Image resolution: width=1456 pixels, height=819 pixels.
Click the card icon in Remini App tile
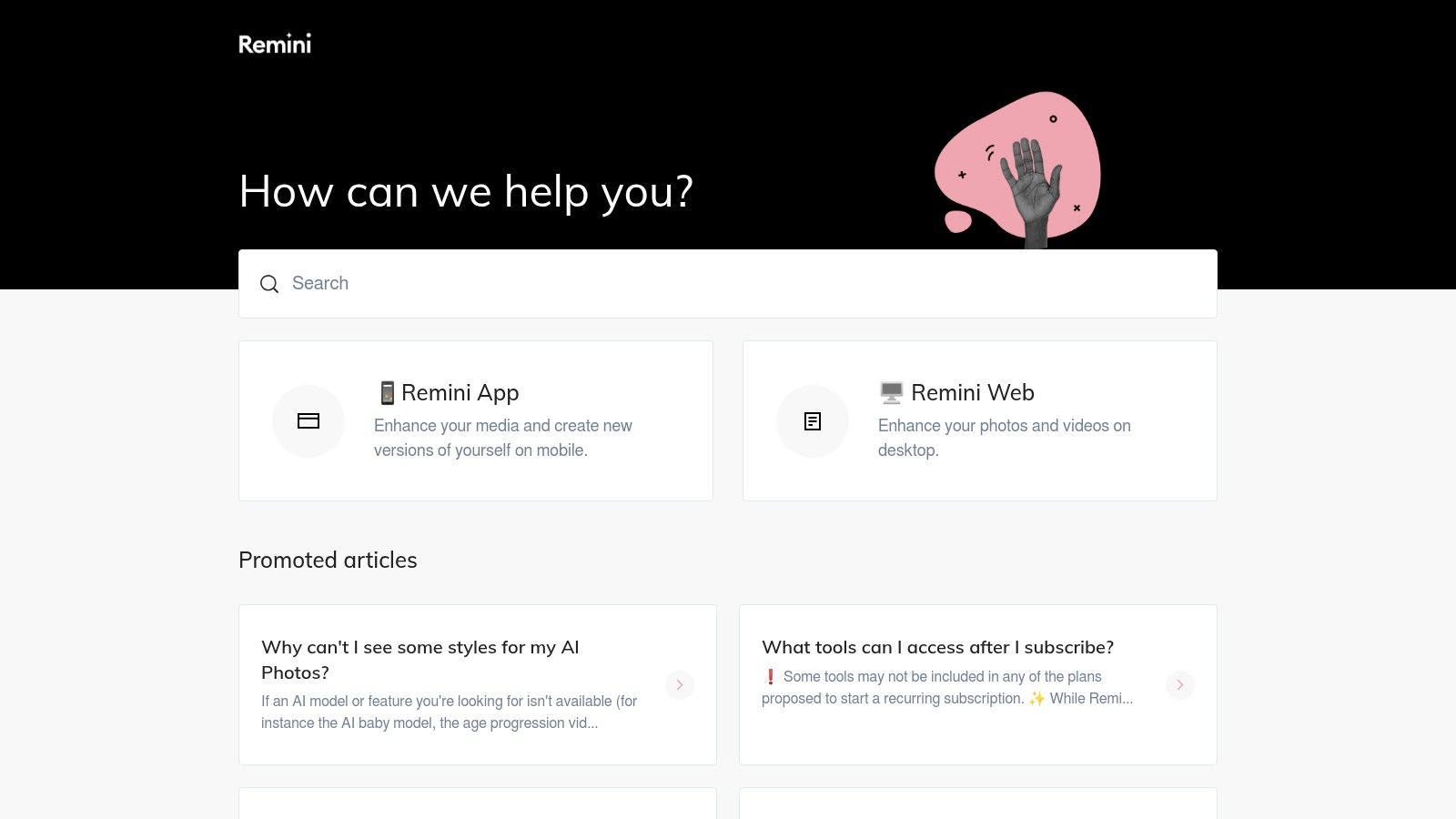(308, 421)
